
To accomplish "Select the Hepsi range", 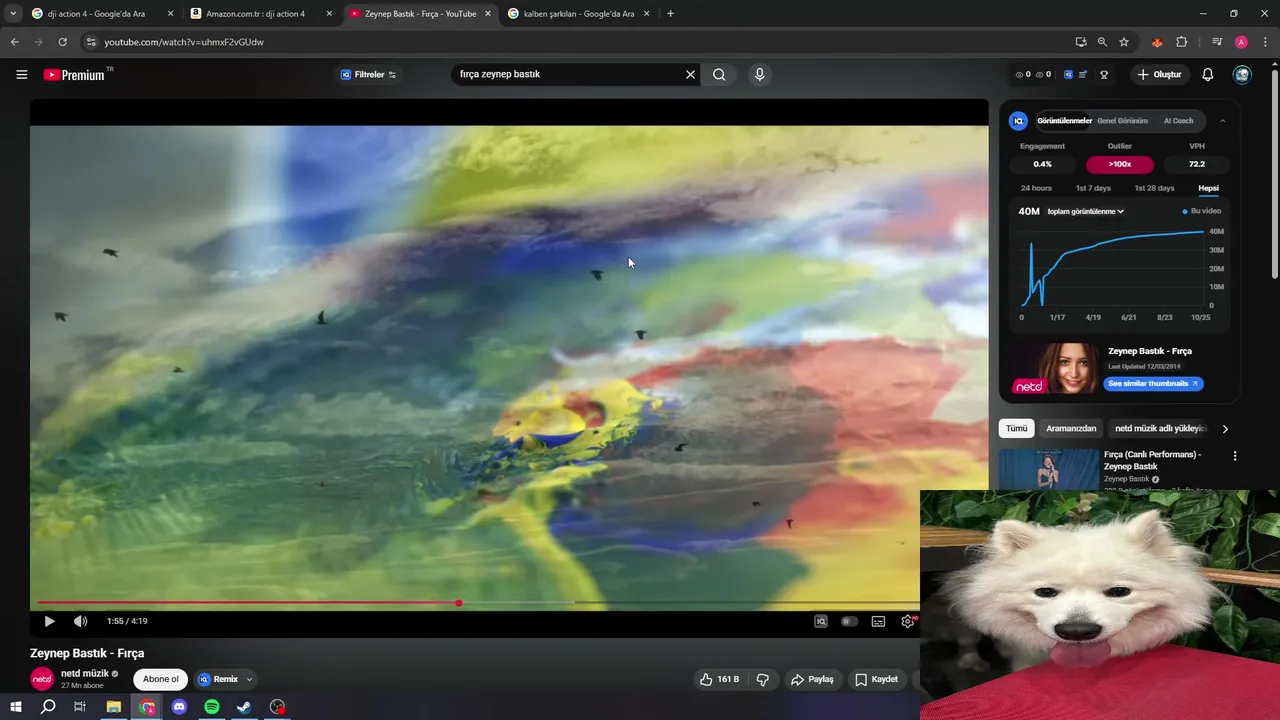I will pyautogui.click(x=1208, y=188).
